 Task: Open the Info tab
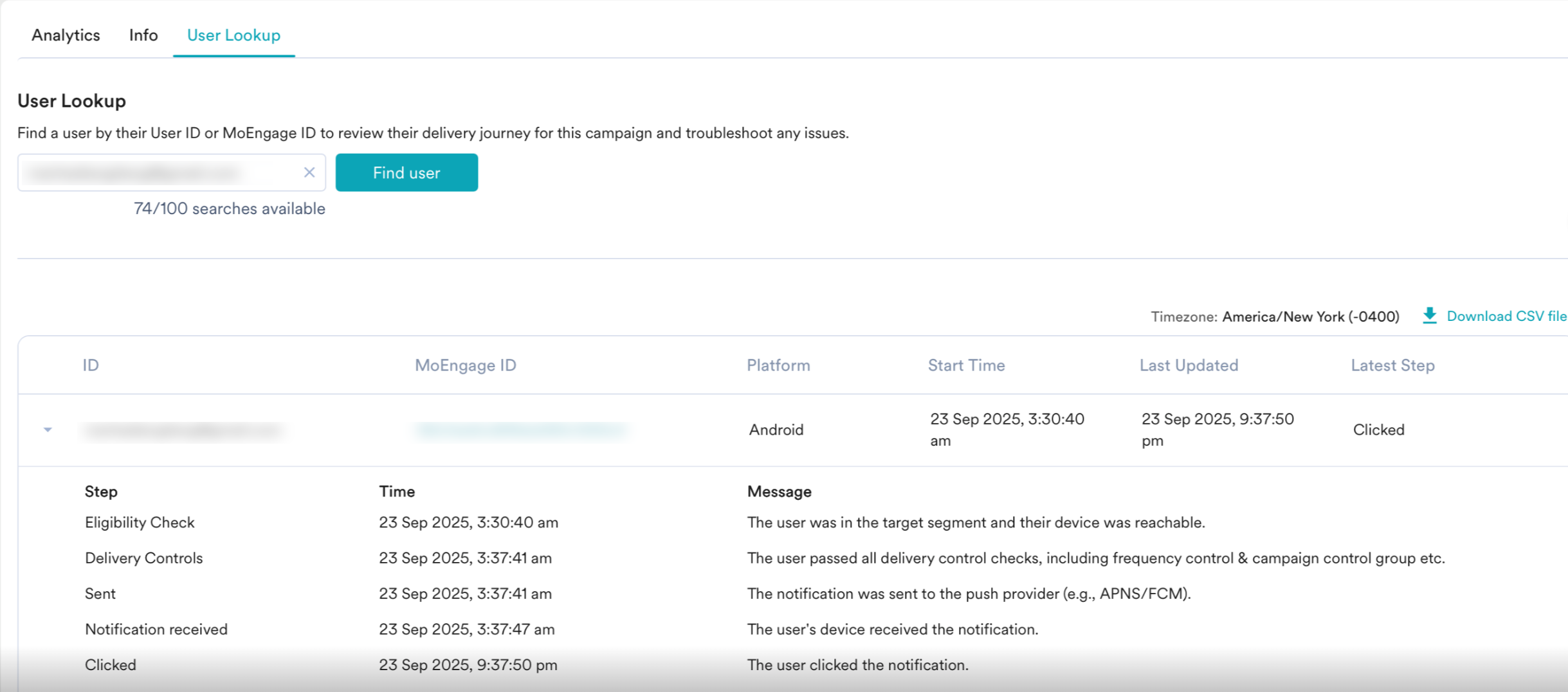click(143, 35)
